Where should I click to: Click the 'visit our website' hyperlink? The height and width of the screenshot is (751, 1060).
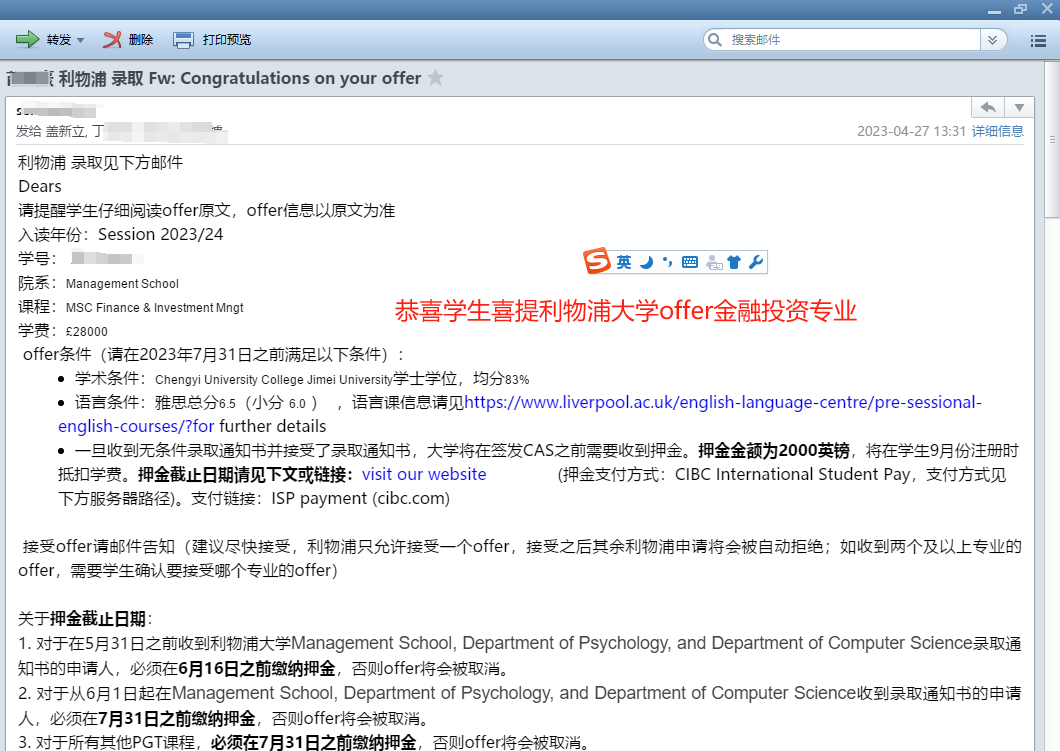coord(424,474)
